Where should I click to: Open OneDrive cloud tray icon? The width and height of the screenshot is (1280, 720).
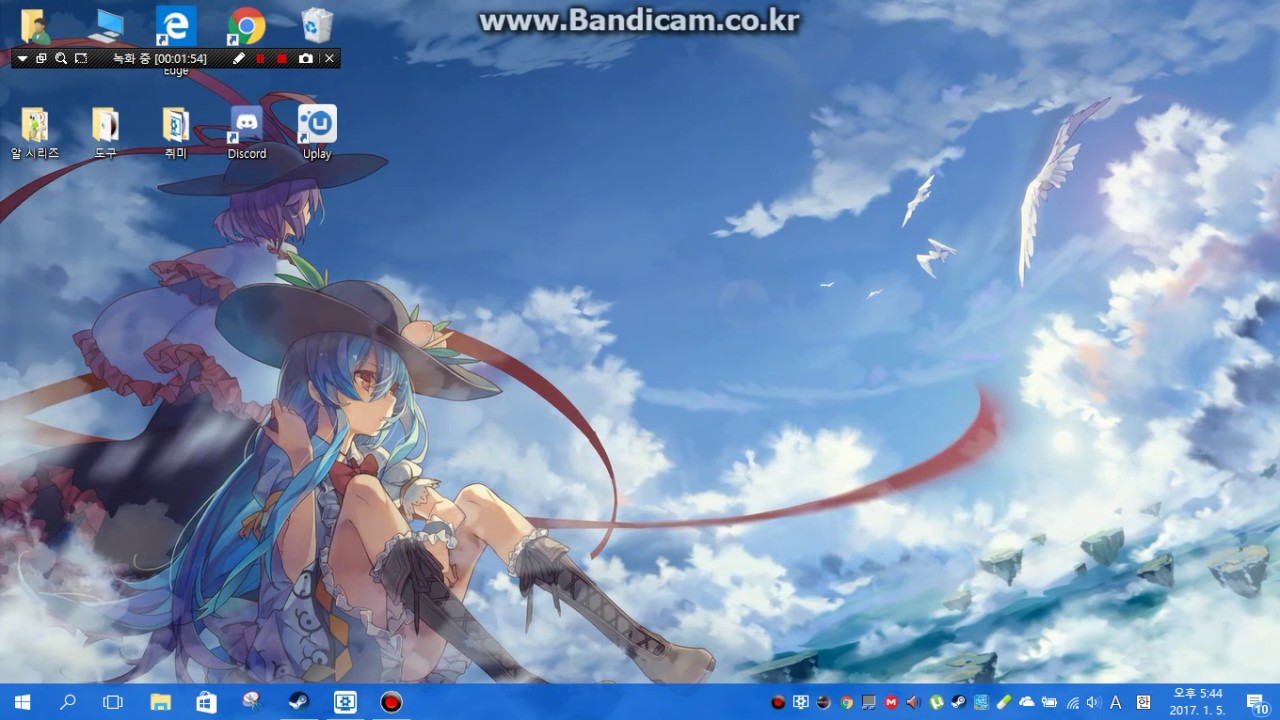pos(1027,702)
